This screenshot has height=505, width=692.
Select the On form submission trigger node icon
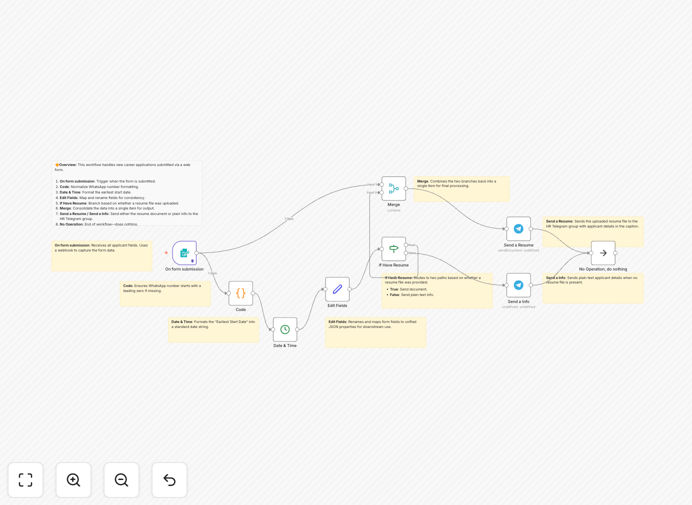(x=184, y=253)
